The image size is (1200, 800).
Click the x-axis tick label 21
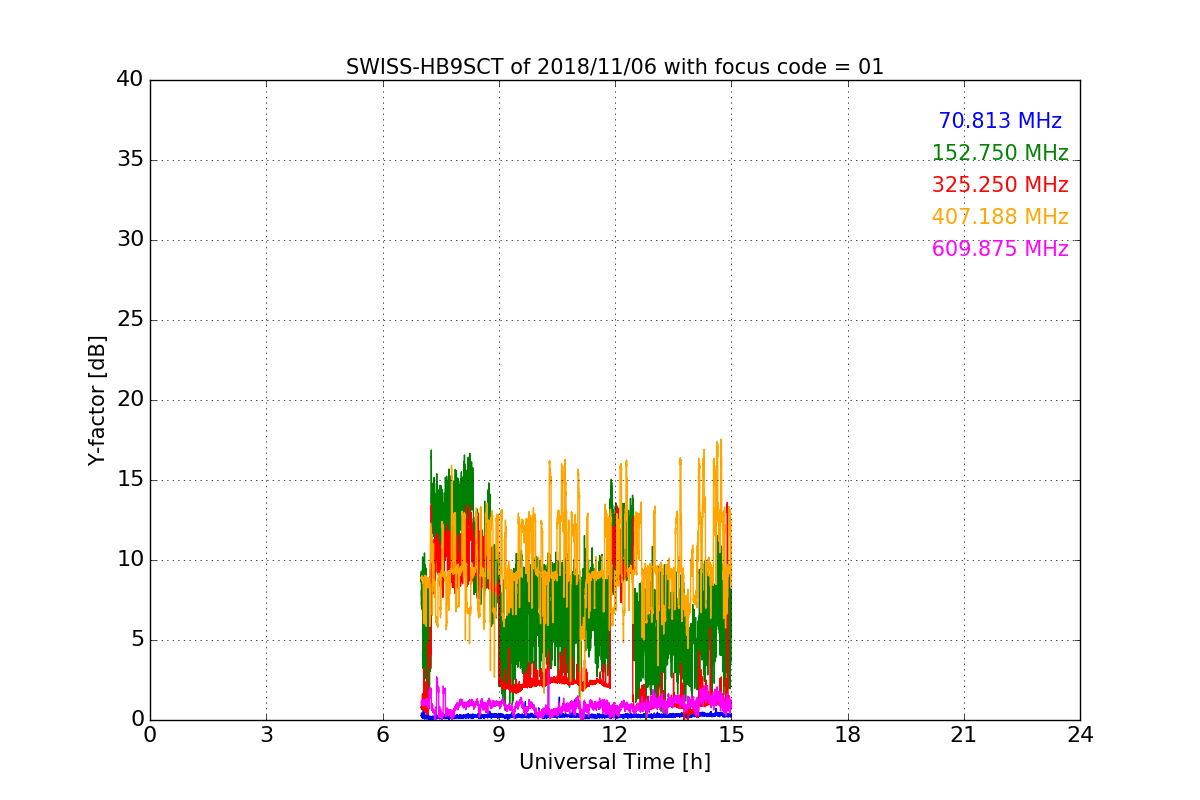coord(964,735)
